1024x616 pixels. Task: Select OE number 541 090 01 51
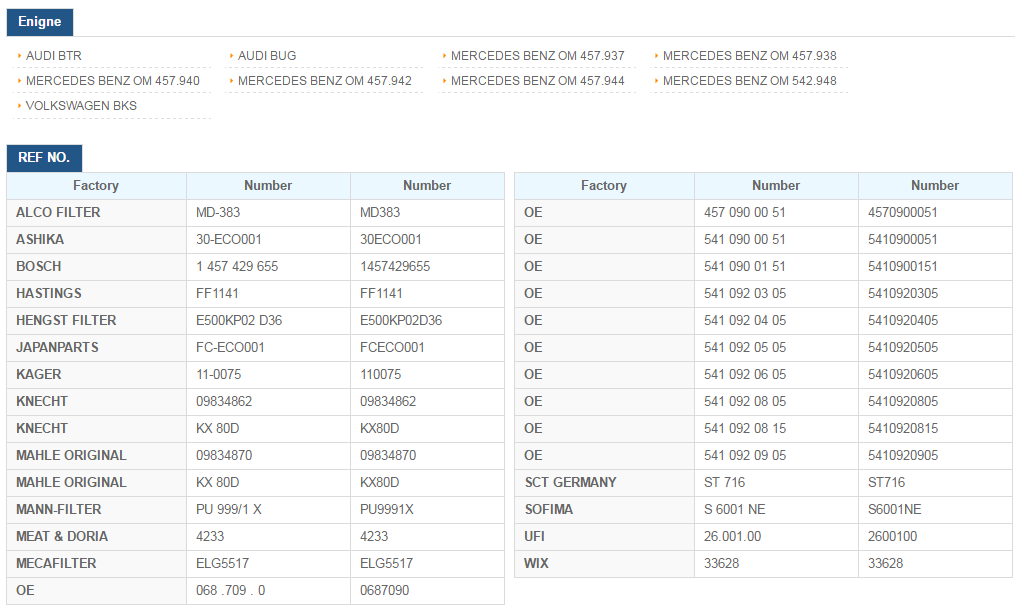(x=744, y=267)
